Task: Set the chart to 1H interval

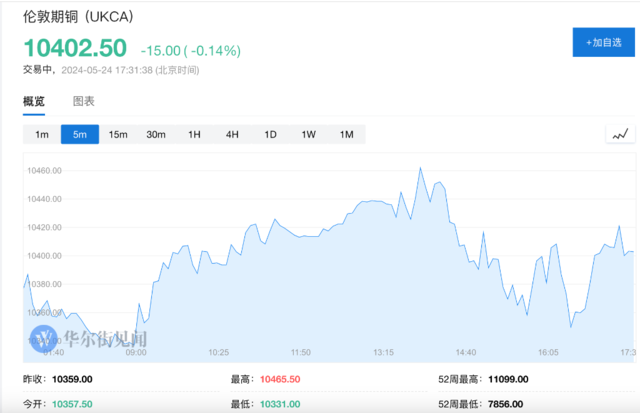Action: click(x=194, y=134)
